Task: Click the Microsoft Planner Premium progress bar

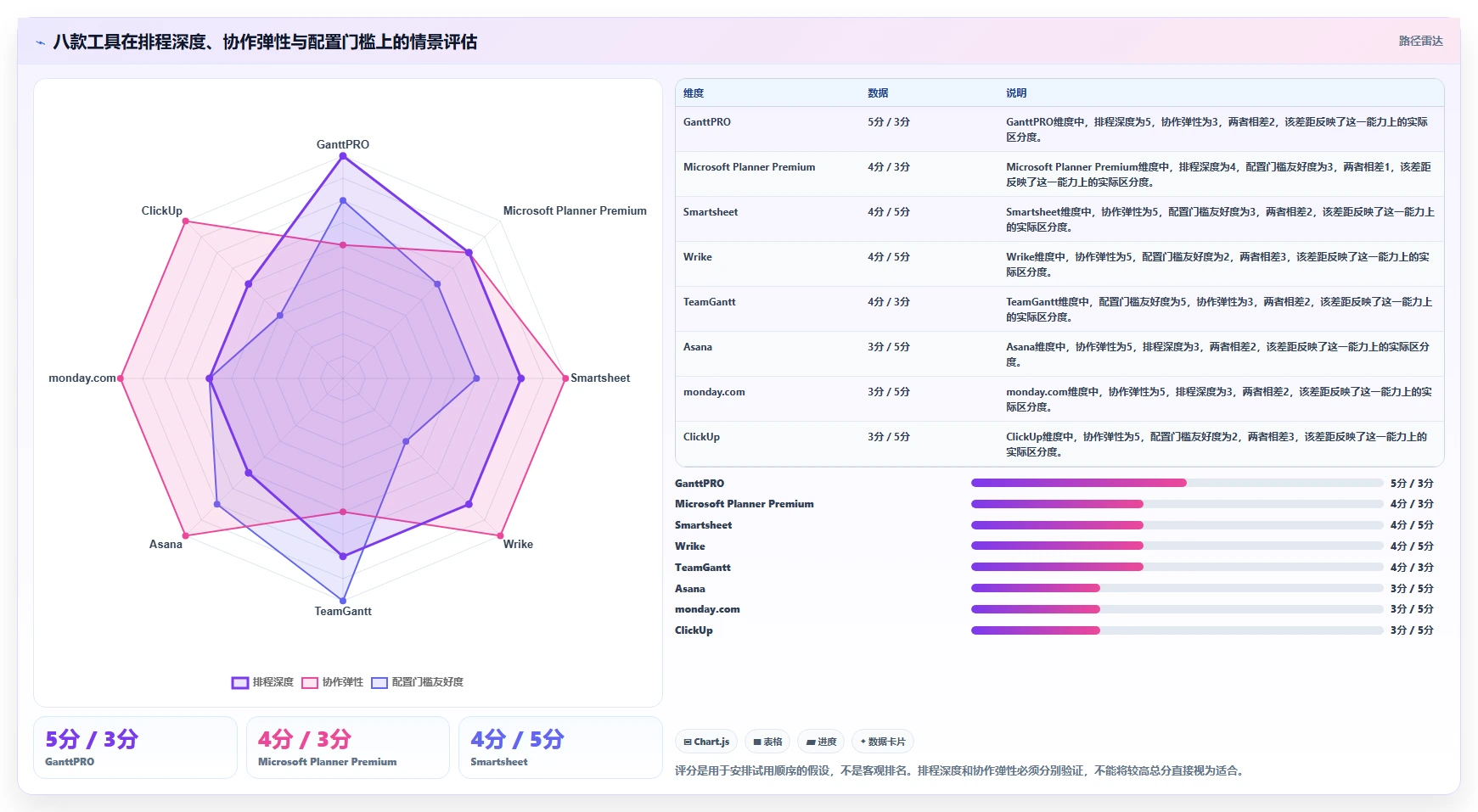Action: click(1177, 504)
